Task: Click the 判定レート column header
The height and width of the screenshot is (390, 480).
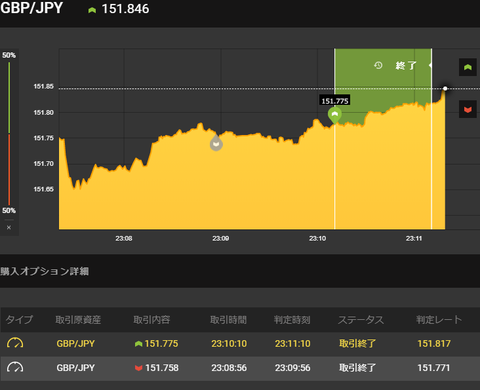Action: click(439, 320)
